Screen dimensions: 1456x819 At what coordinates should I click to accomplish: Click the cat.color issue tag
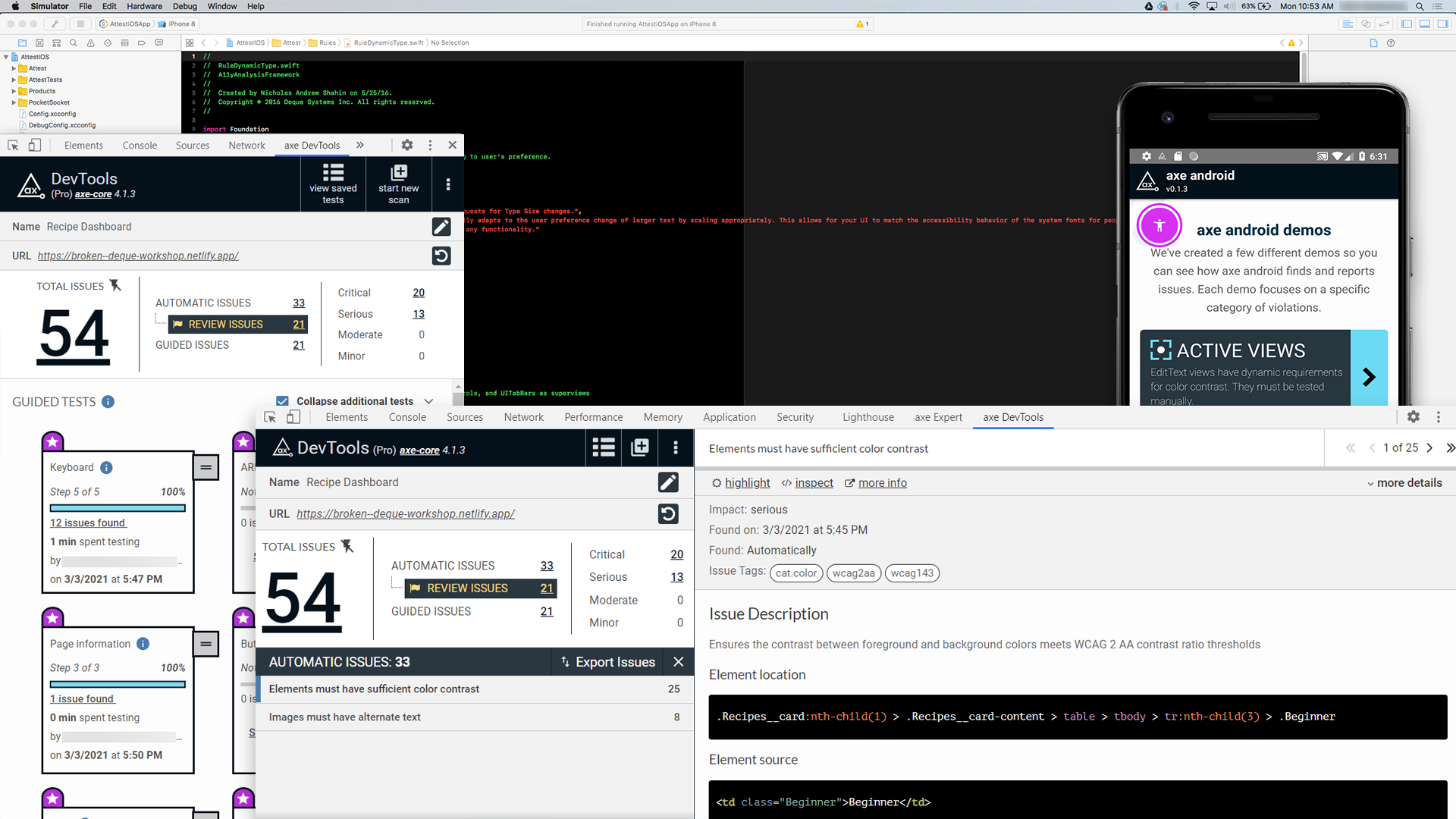tap(796, 573)
